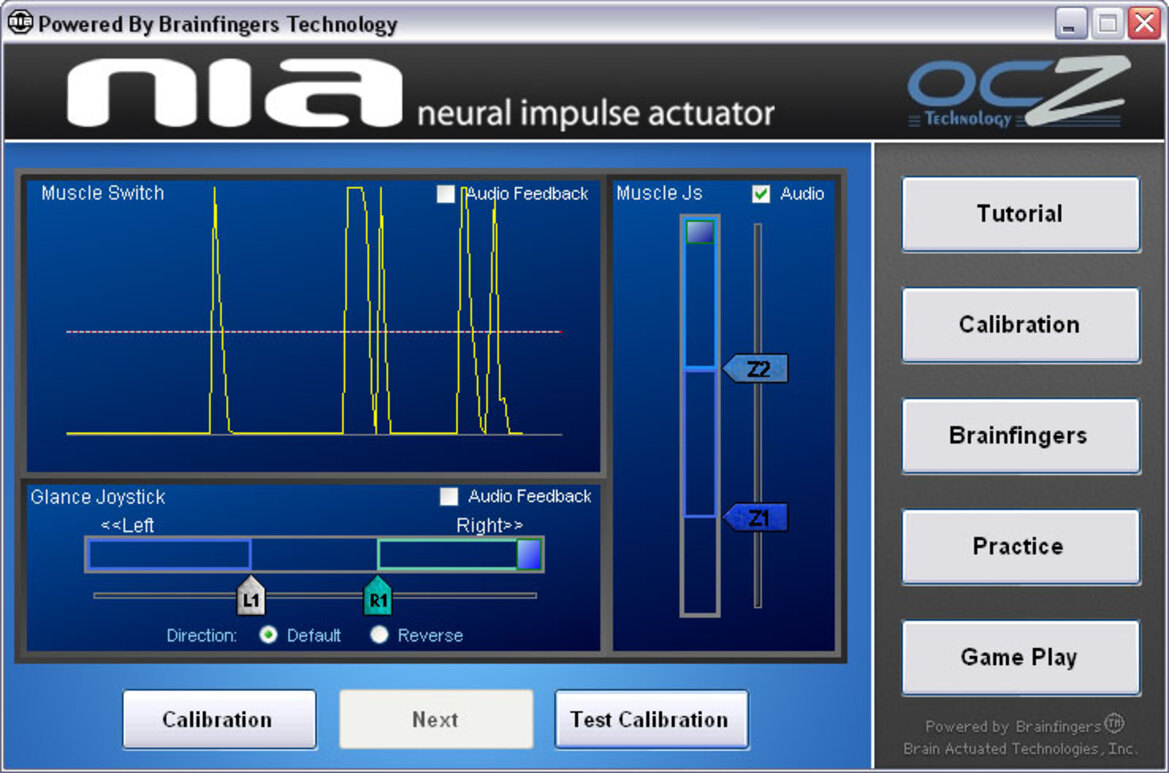Screen dimensions: 1169x773
Task: Uncheck the Muscle Js Audio checkbox
Action: (760, 194)
